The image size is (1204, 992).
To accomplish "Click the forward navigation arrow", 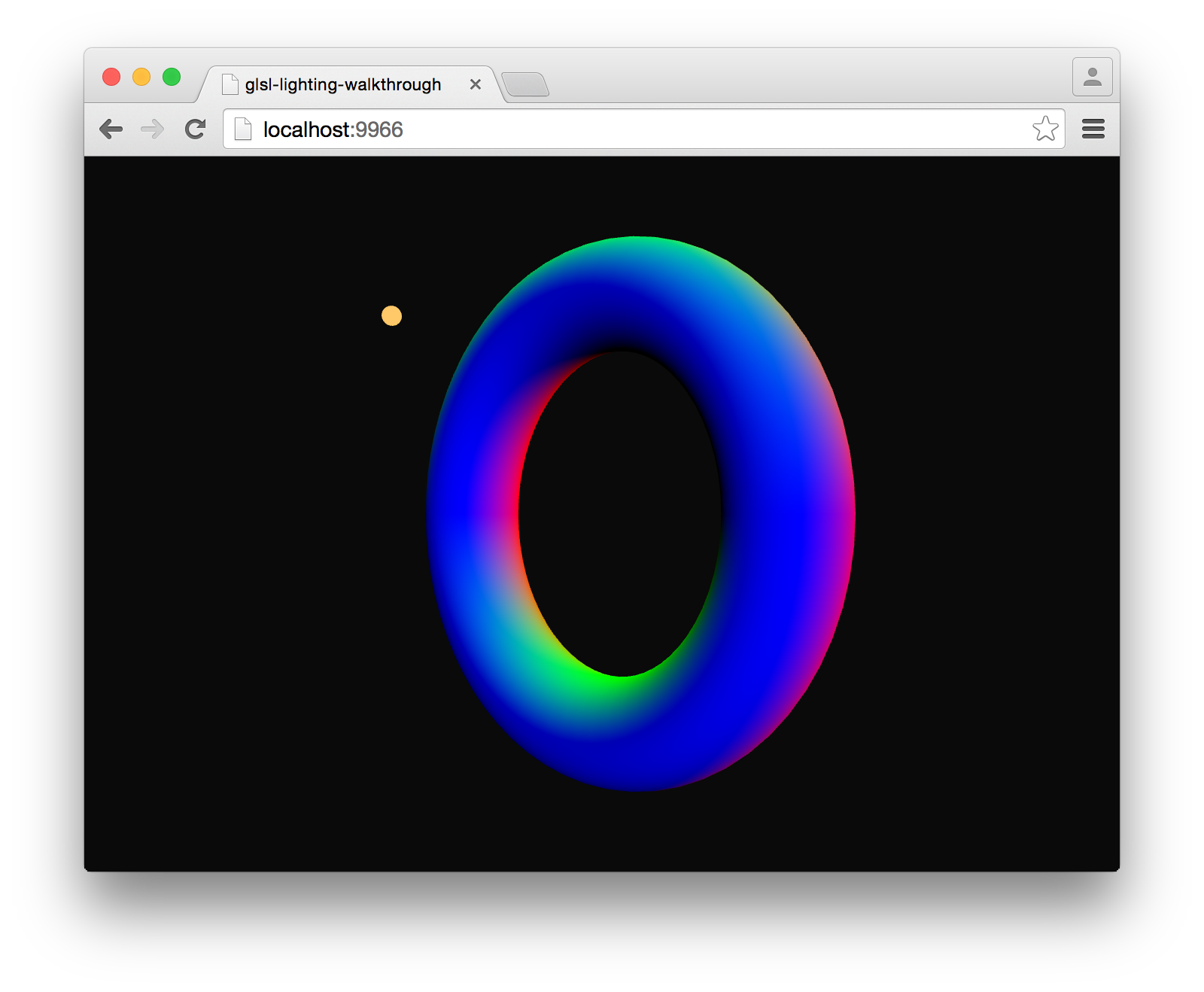I will [x=153, y=129].
